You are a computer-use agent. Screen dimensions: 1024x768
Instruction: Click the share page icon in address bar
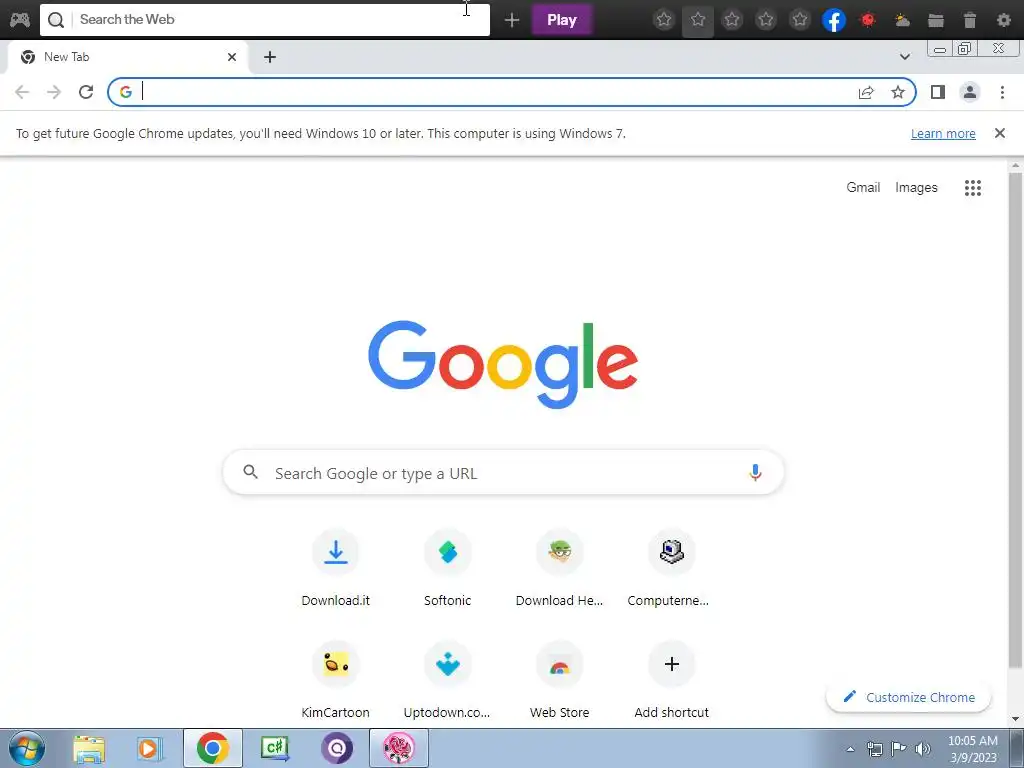click(866, 92)
